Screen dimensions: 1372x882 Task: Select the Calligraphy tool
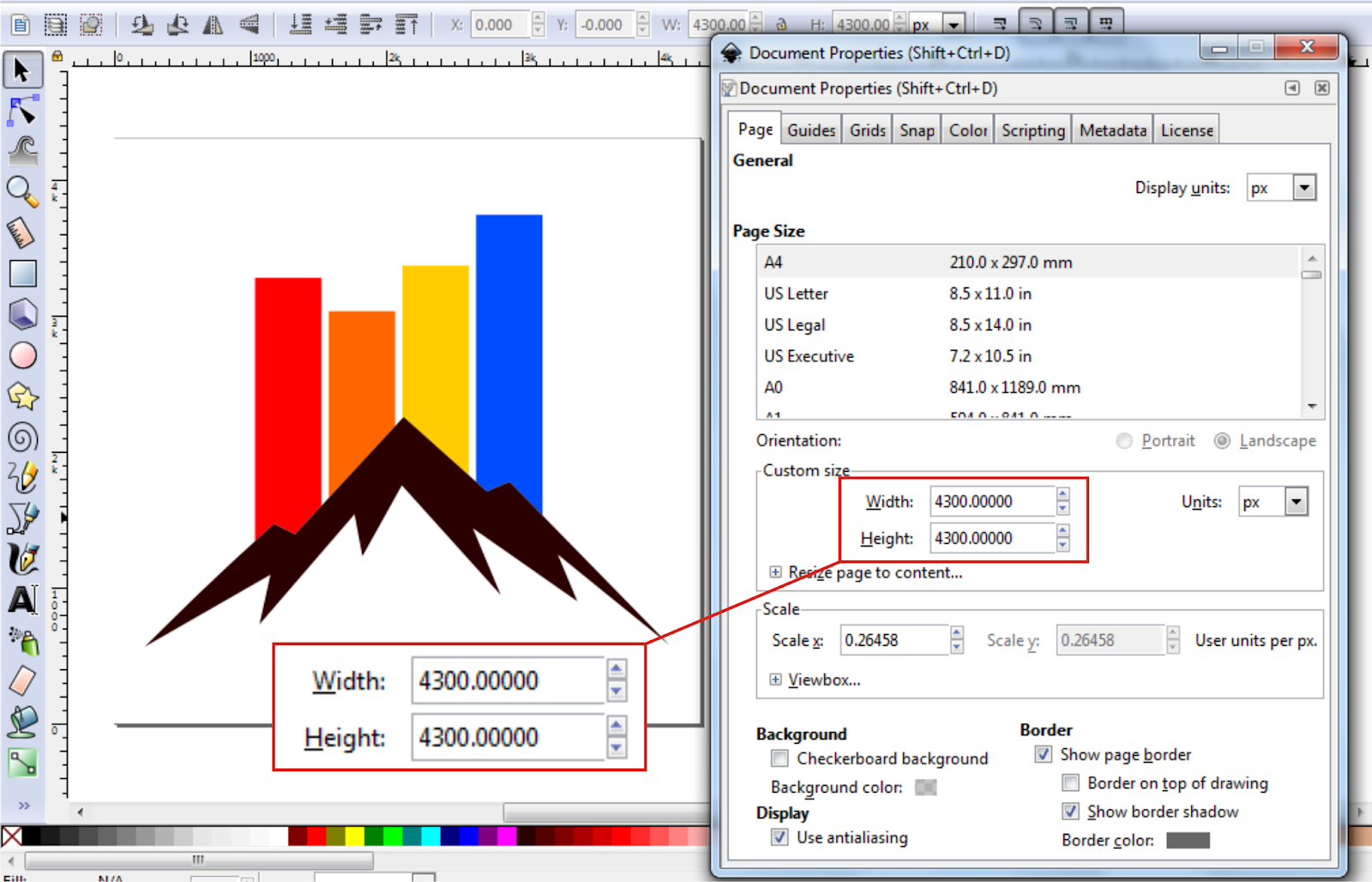point(23,559)
